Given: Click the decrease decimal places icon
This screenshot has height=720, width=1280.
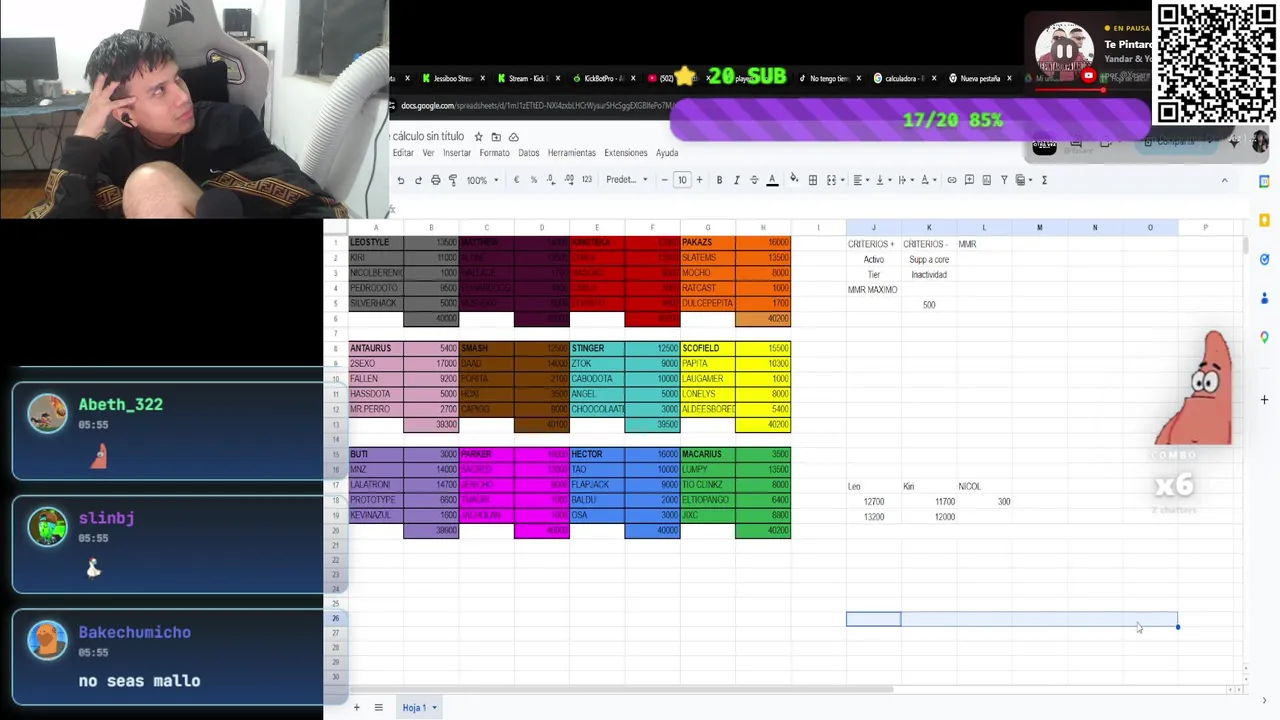Looking at the screenshot, I should coord(551,180).
